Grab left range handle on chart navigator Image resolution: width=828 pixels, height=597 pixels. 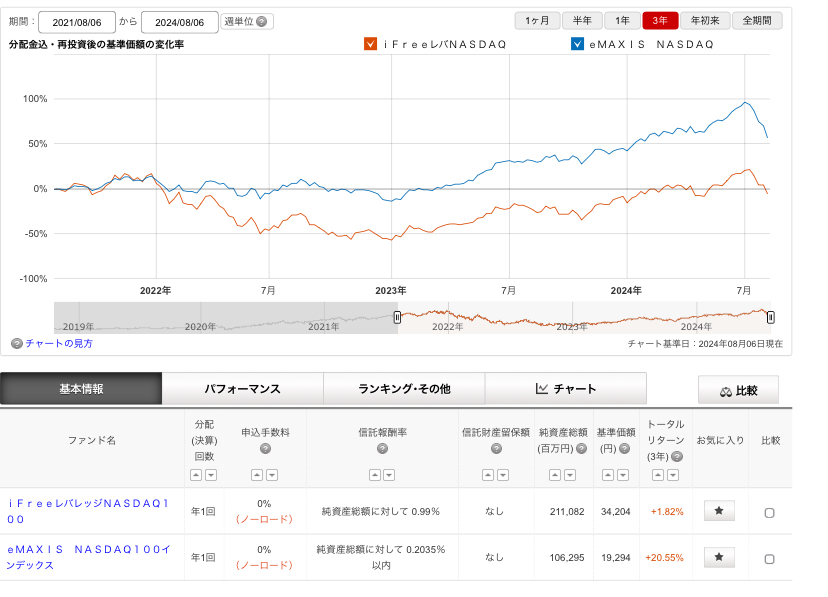point(397,317)
